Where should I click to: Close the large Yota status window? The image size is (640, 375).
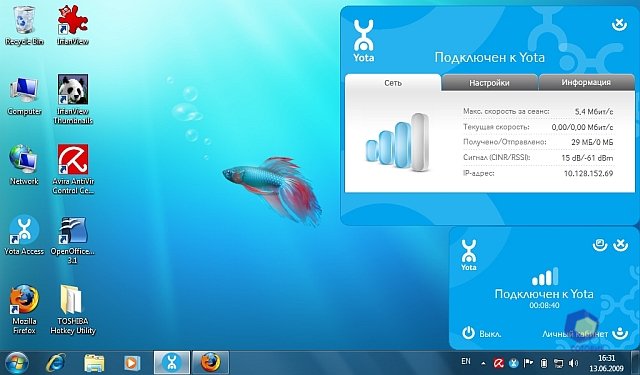[619, 24]
